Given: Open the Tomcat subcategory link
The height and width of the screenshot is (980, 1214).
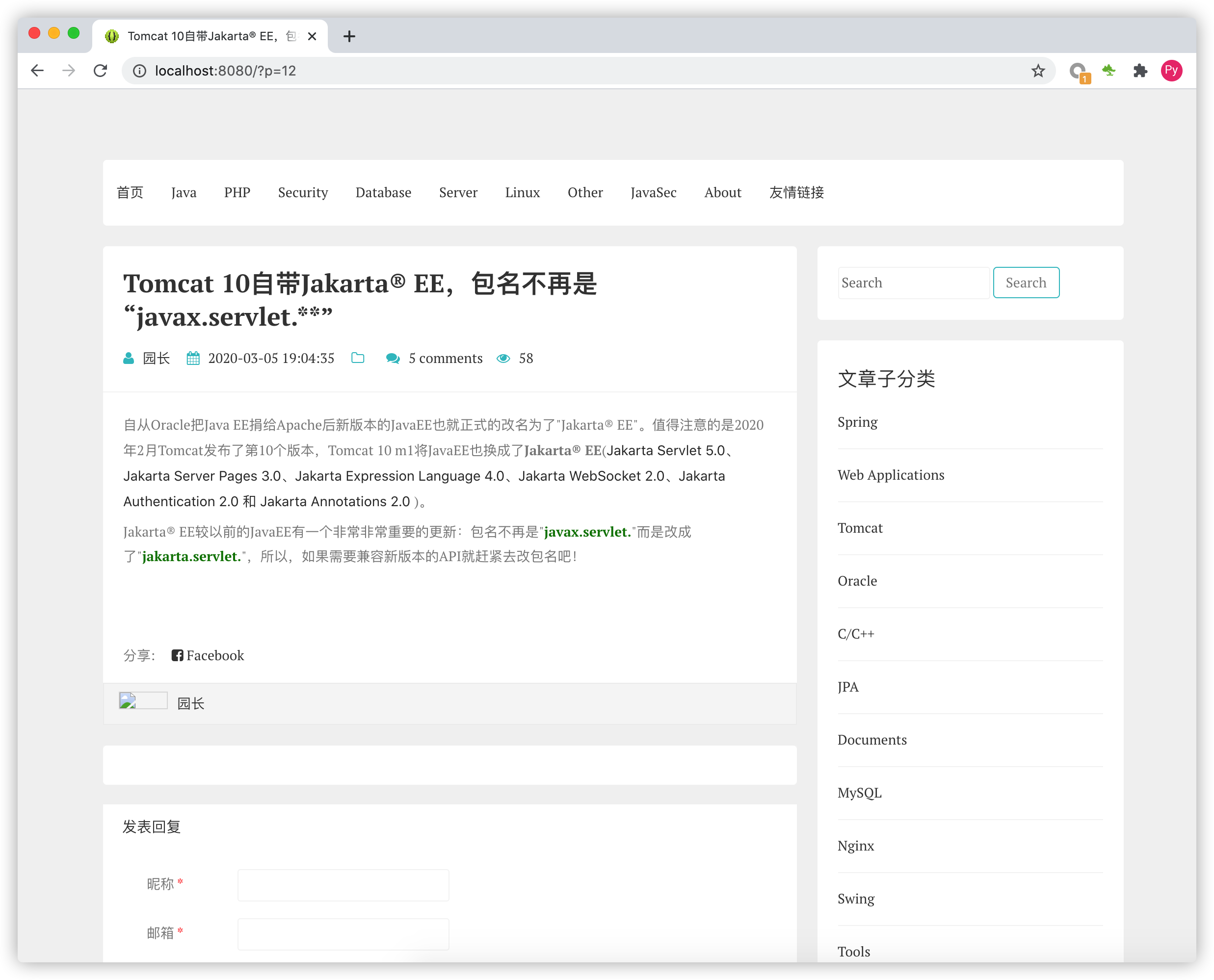Looking at the screenshot, I should pos(859,528).
